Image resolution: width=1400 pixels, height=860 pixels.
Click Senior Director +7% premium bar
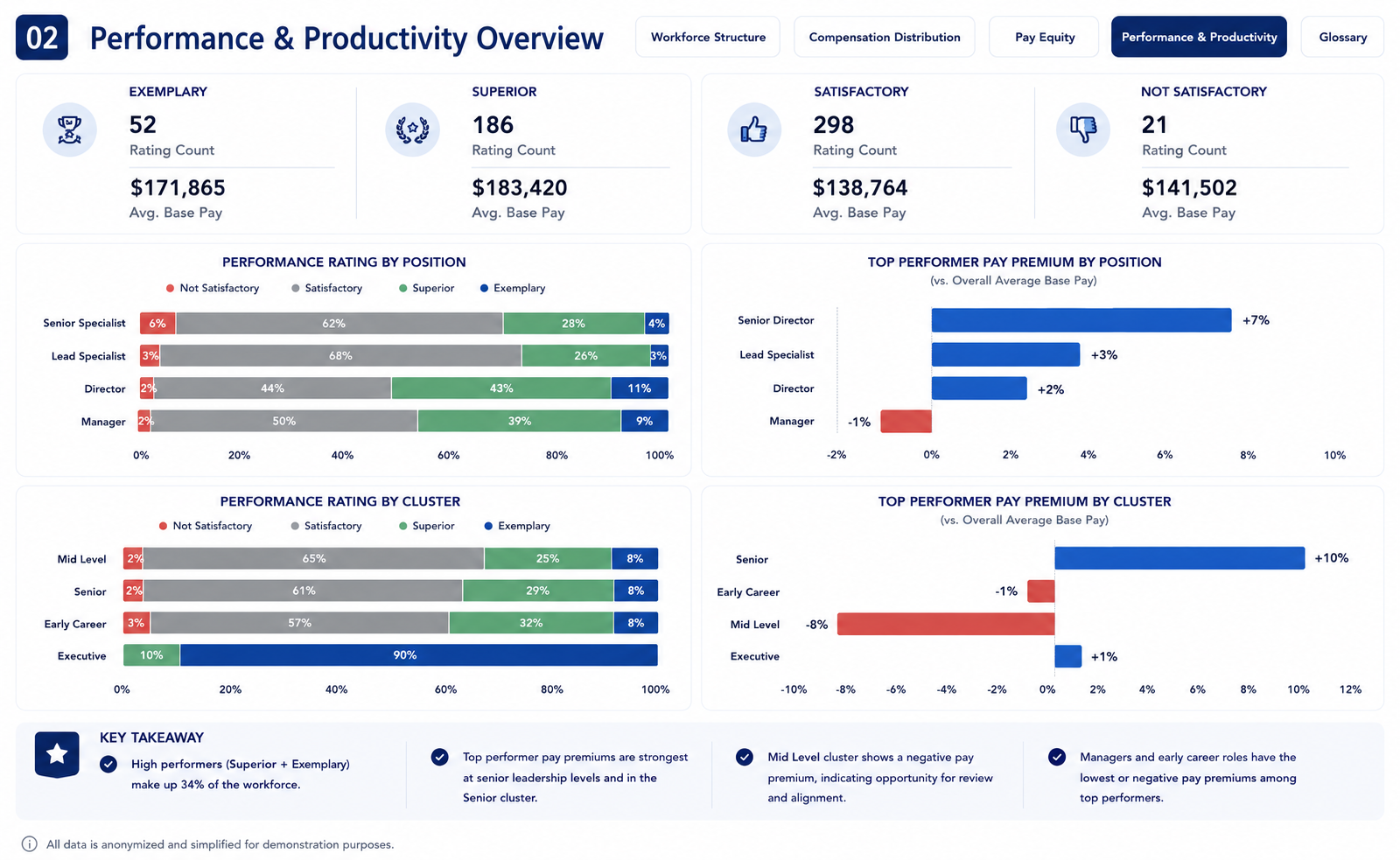coord(1081,320)
